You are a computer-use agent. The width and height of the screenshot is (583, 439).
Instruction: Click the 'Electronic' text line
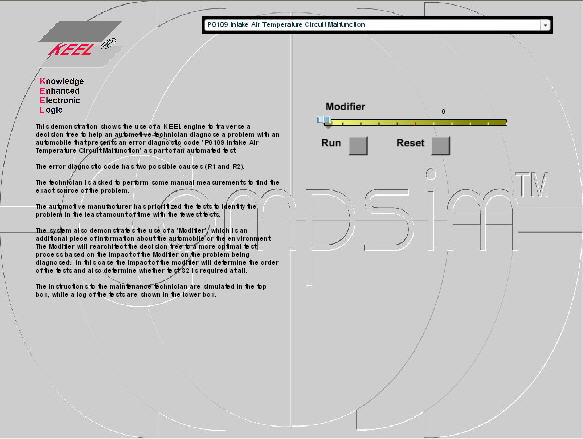pos(60,100)
